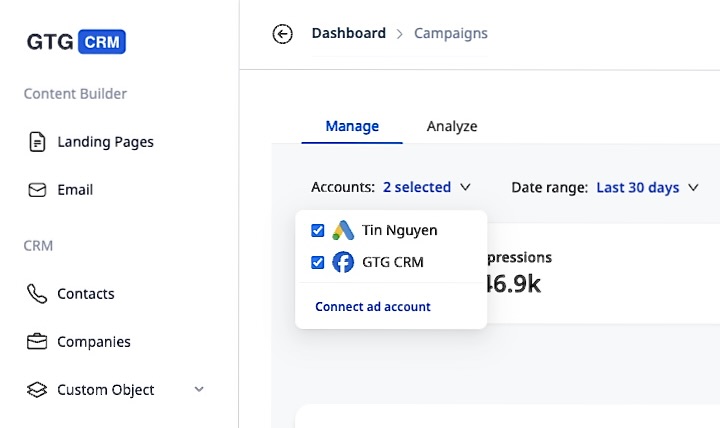
Task: Open the Date range dropdown arrow
Action: click(693, 187)
